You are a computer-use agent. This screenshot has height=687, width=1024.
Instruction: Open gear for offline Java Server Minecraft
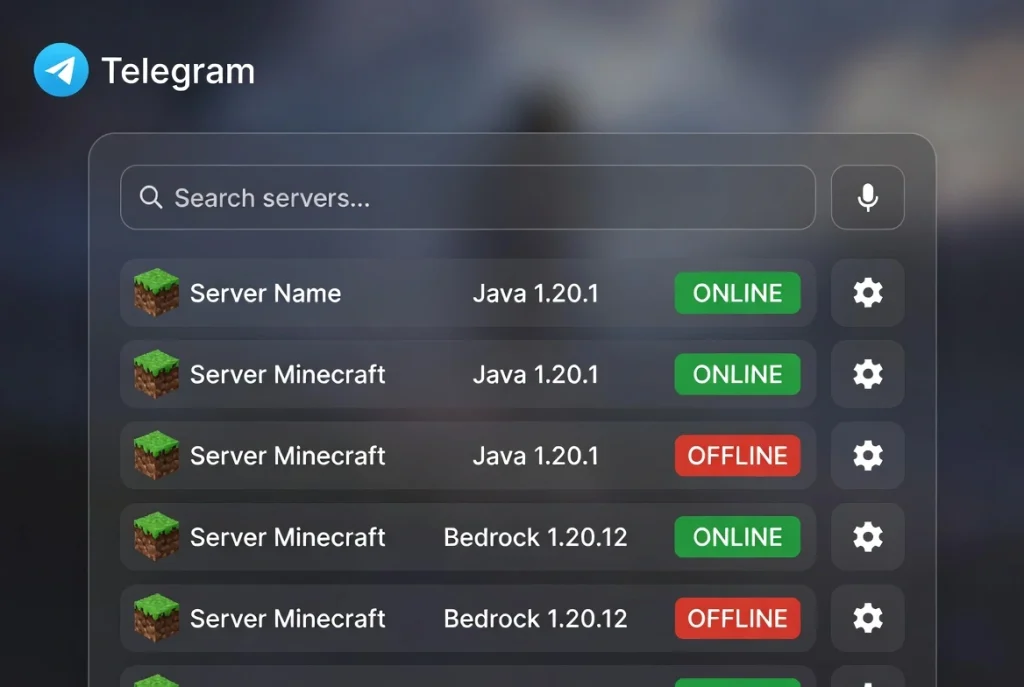(x=867, y=455)
